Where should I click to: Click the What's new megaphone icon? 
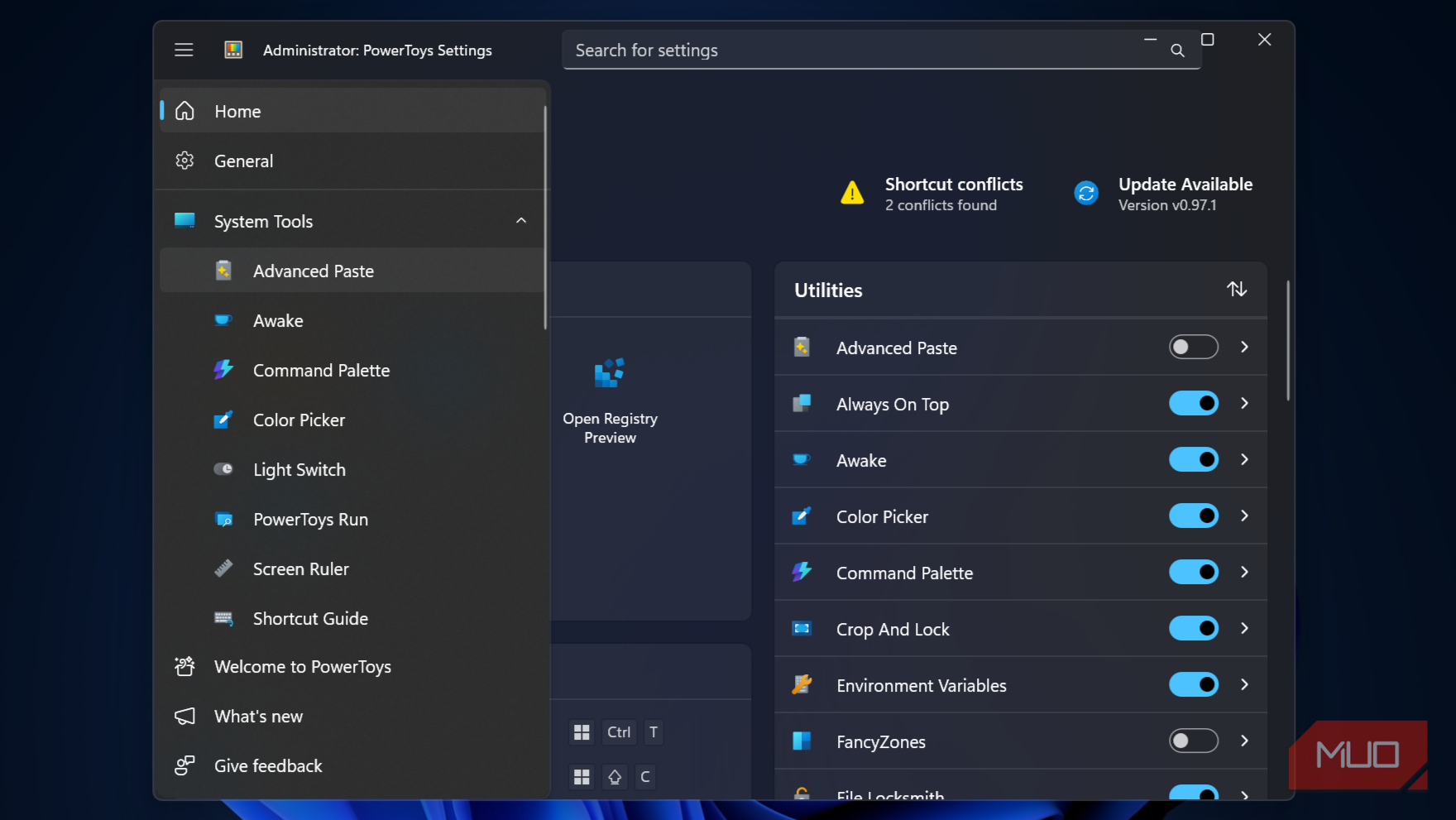pos(184,716)
